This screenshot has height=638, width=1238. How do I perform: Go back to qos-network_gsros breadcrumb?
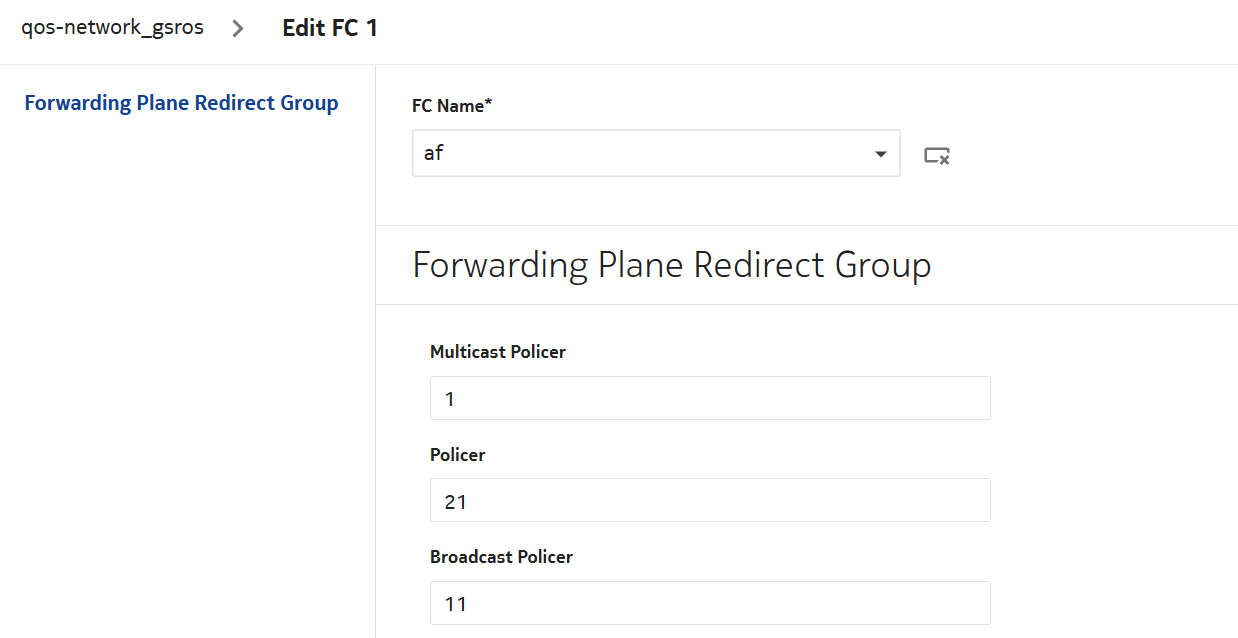tap(112, 28)
